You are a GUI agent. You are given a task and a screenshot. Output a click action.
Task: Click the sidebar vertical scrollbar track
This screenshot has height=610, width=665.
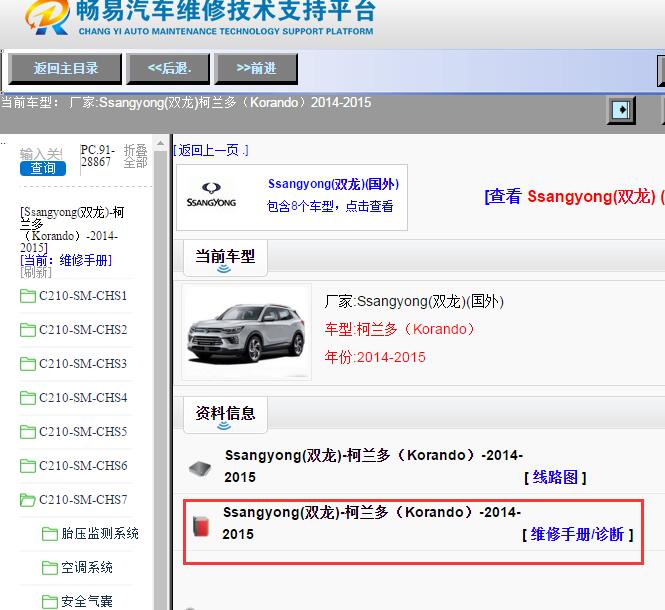point(160,382)
